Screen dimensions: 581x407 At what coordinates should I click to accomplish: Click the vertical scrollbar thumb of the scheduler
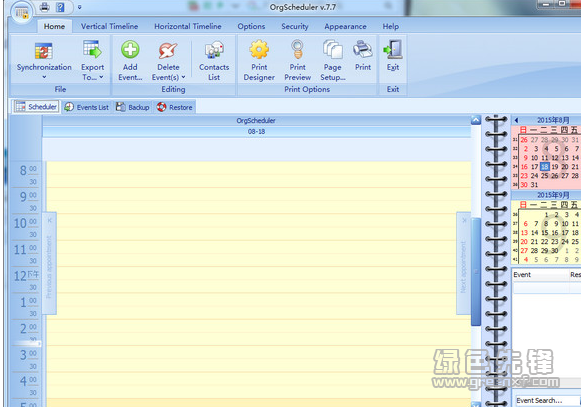[x=476, y=272]
